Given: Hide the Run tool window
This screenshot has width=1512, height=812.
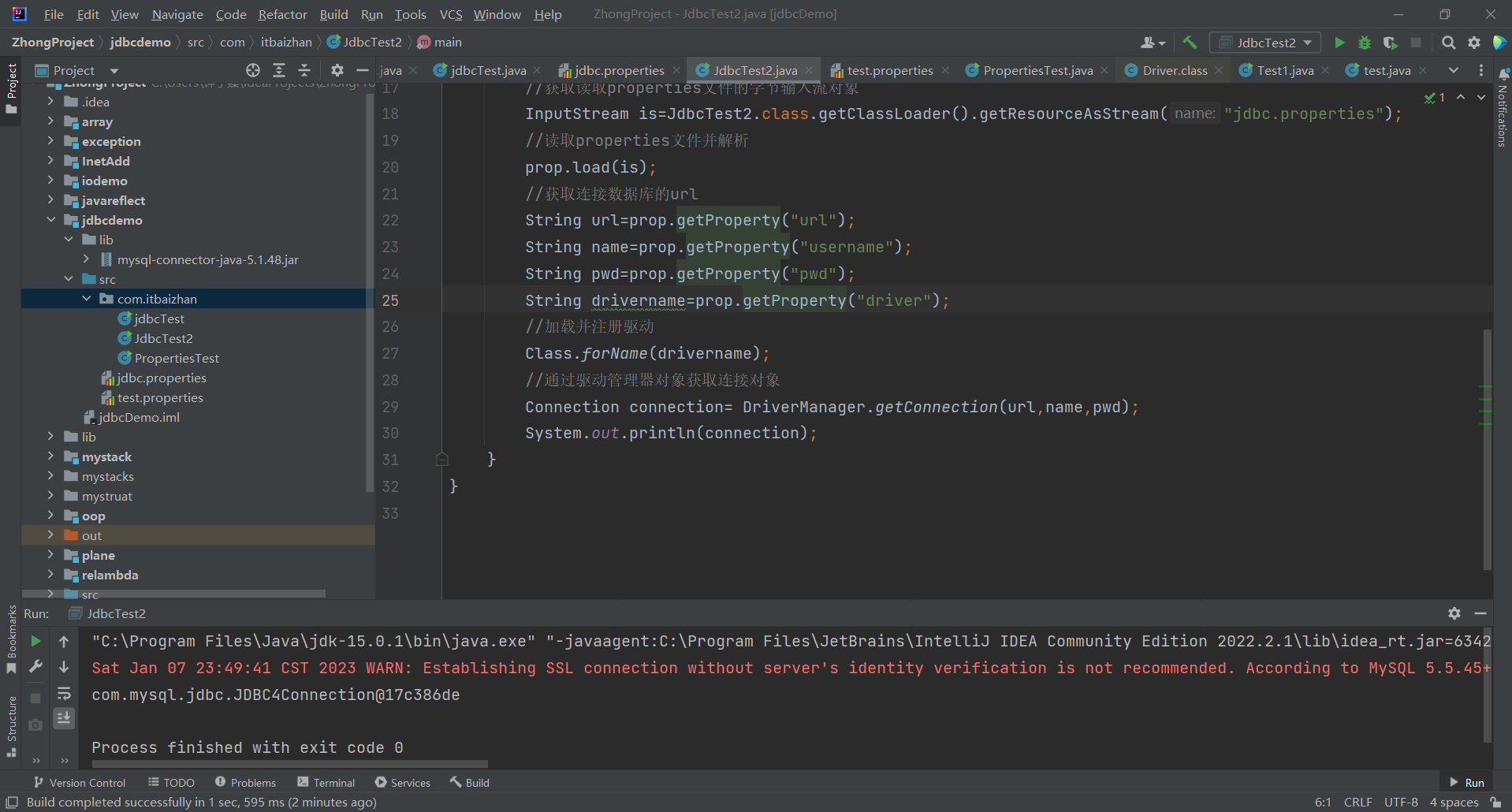Looking at the screenshot, I should [x=1480, y=613].
